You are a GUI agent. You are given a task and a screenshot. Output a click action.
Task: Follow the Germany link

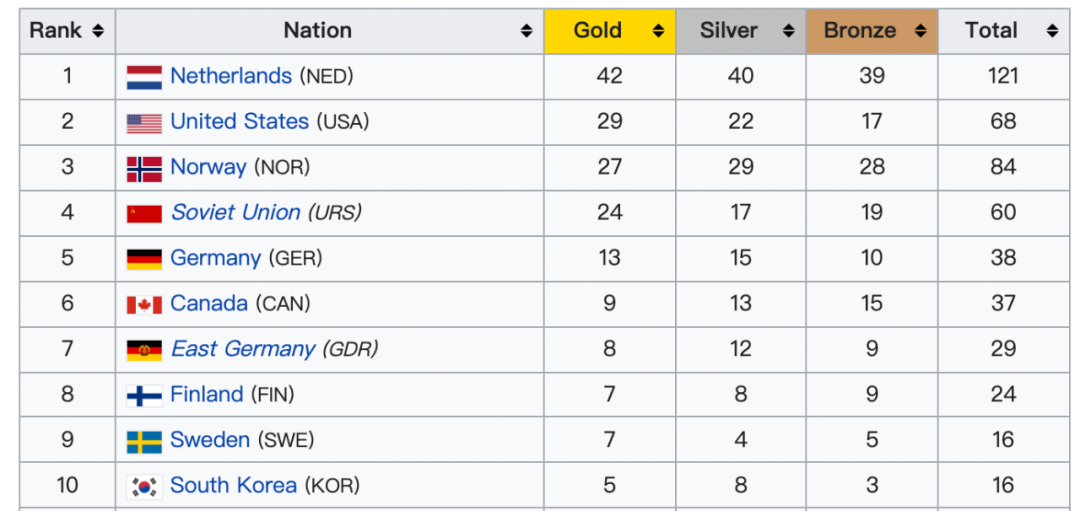click(215, 258)
